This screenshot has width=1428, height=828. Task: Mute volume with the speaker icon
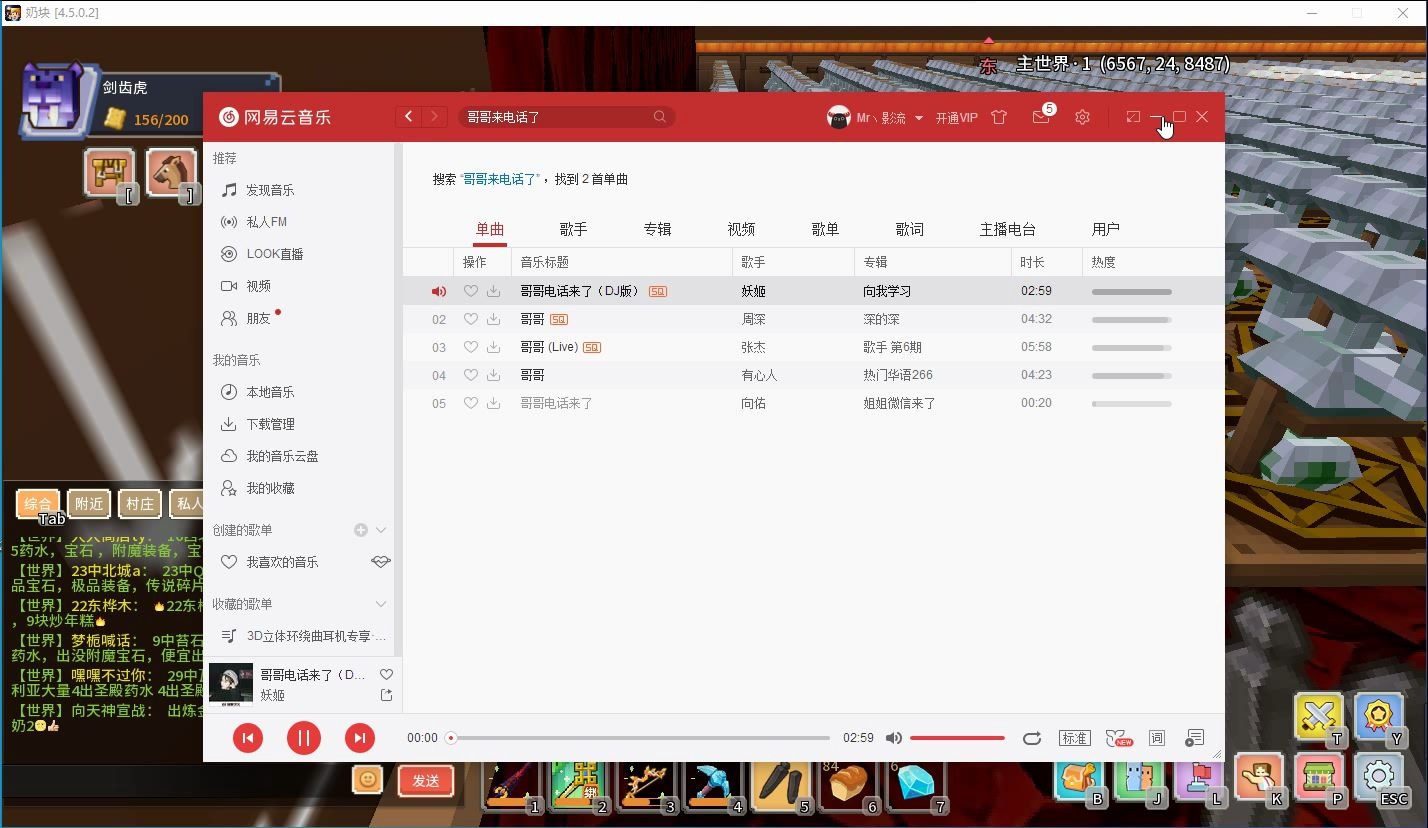pyautogui.click(x=894, y=738)
